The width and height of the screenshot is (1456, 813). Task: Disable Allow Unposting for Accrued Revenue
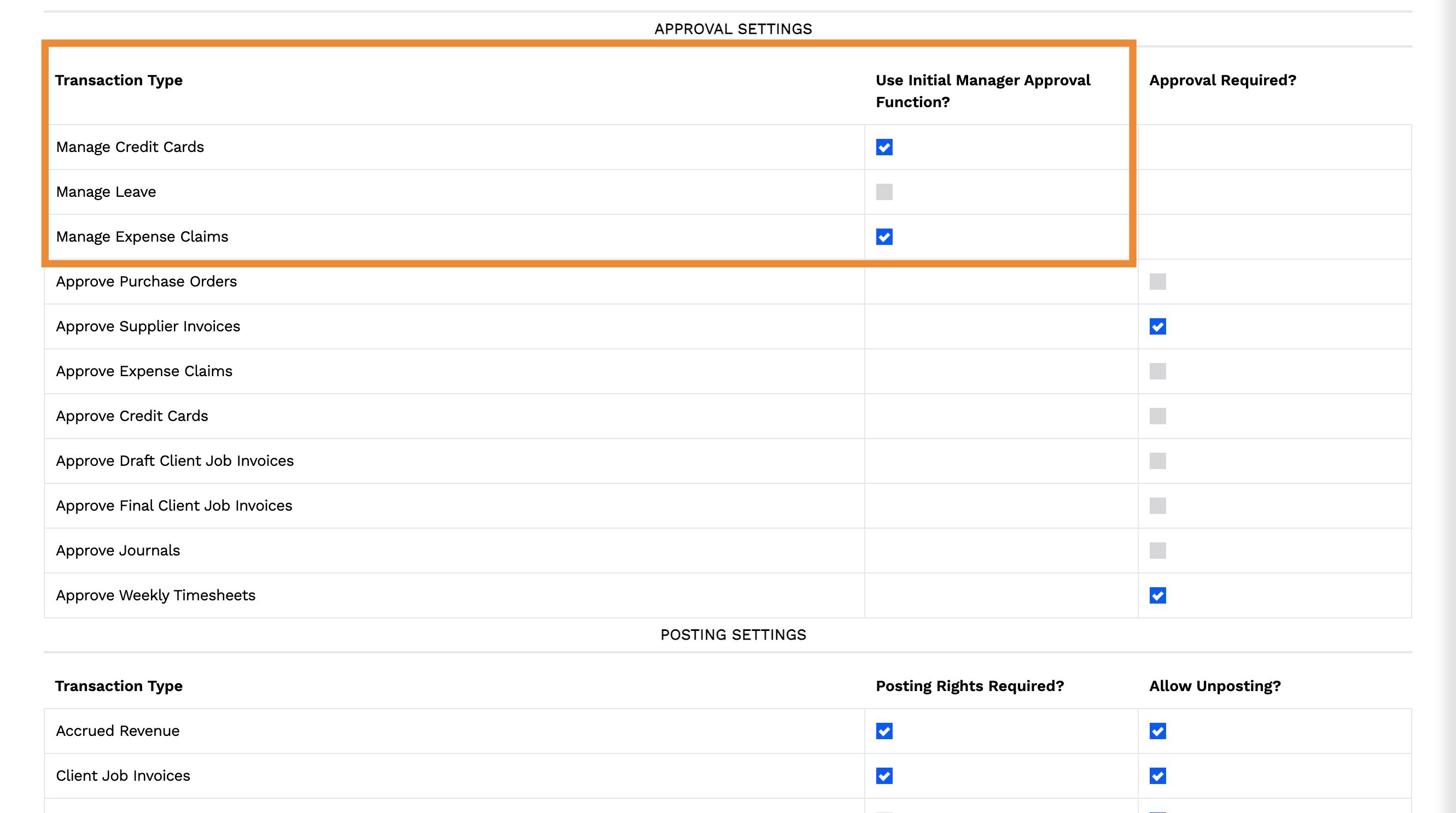click(1157, 731)
